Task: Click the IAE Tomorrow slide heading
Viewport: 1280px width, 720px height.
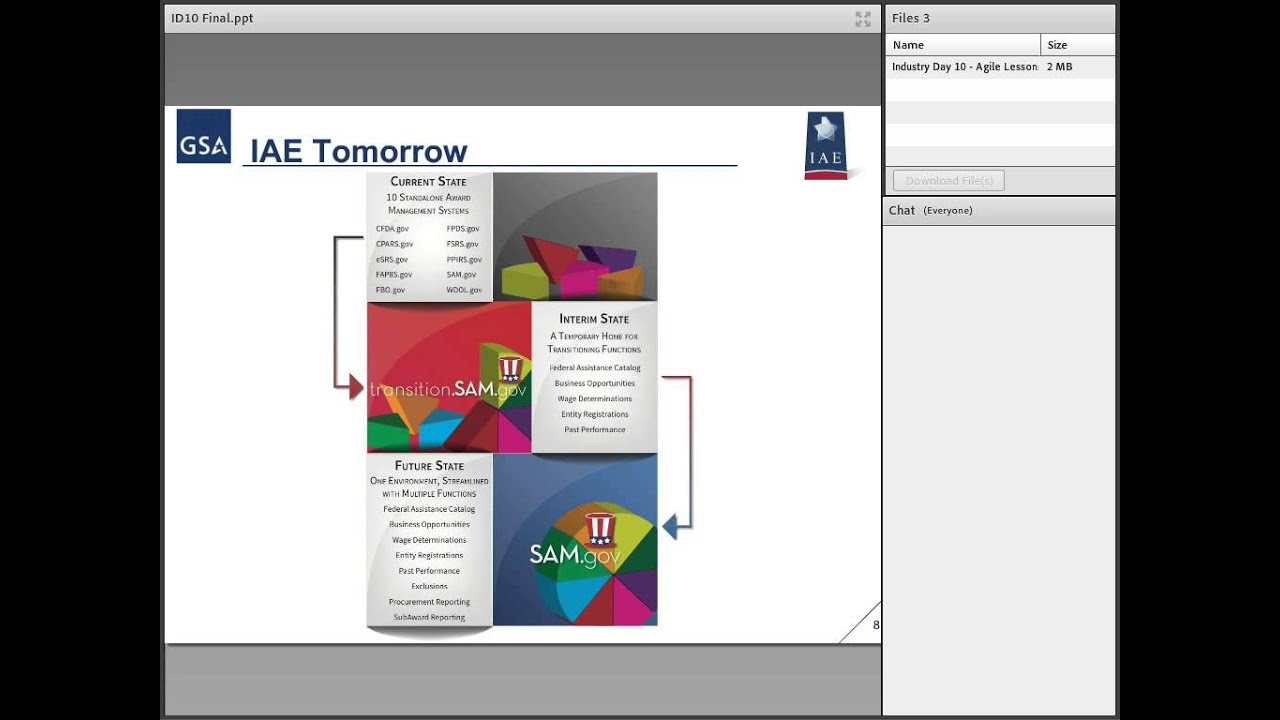Action: 358,151
